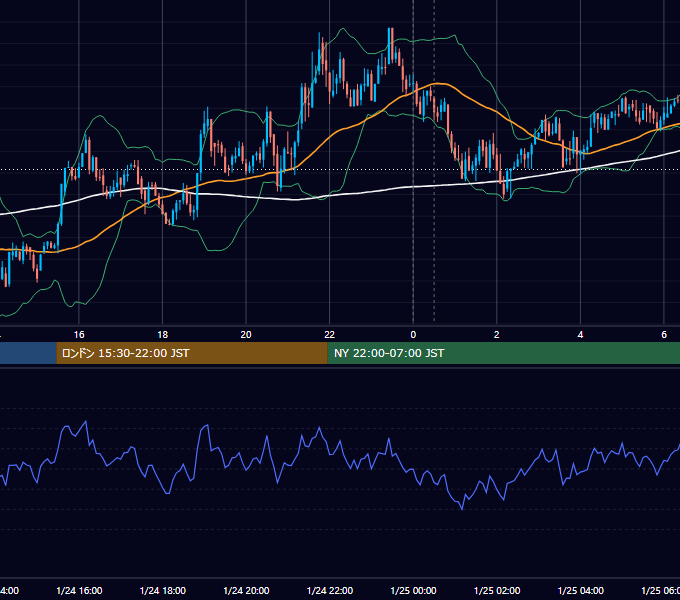Image resolution: width=680 pixels, height=600 pixels.
Task: Click the 1/24 18:00 time label
Action: (x=163, y=590)
